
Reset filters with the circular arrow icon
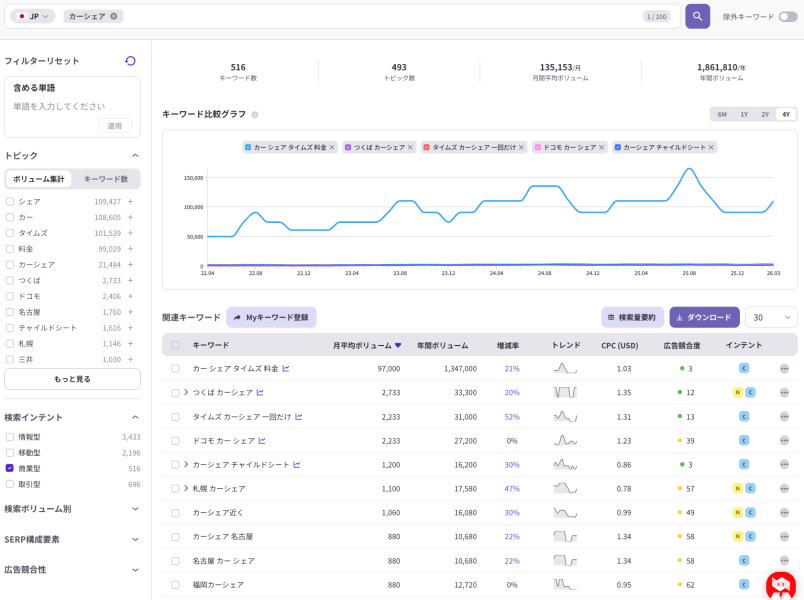[130, 61]
